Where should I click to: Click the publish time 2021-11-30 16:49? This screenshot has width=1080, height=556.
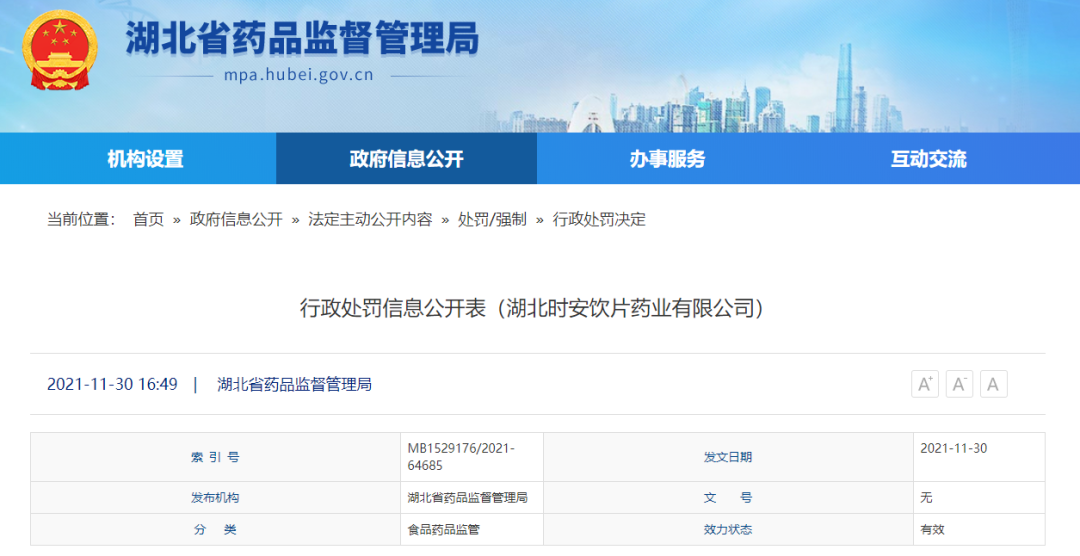pos(112,384)
